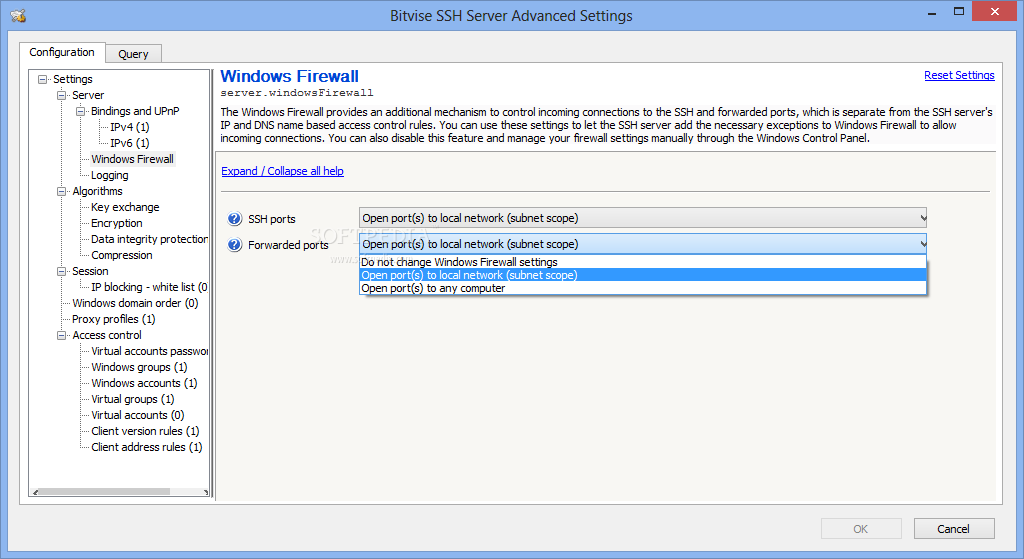Click the tree scrollbar's left arrow
This screenshot has height=559, width=1024.
(x=35, y=492)
